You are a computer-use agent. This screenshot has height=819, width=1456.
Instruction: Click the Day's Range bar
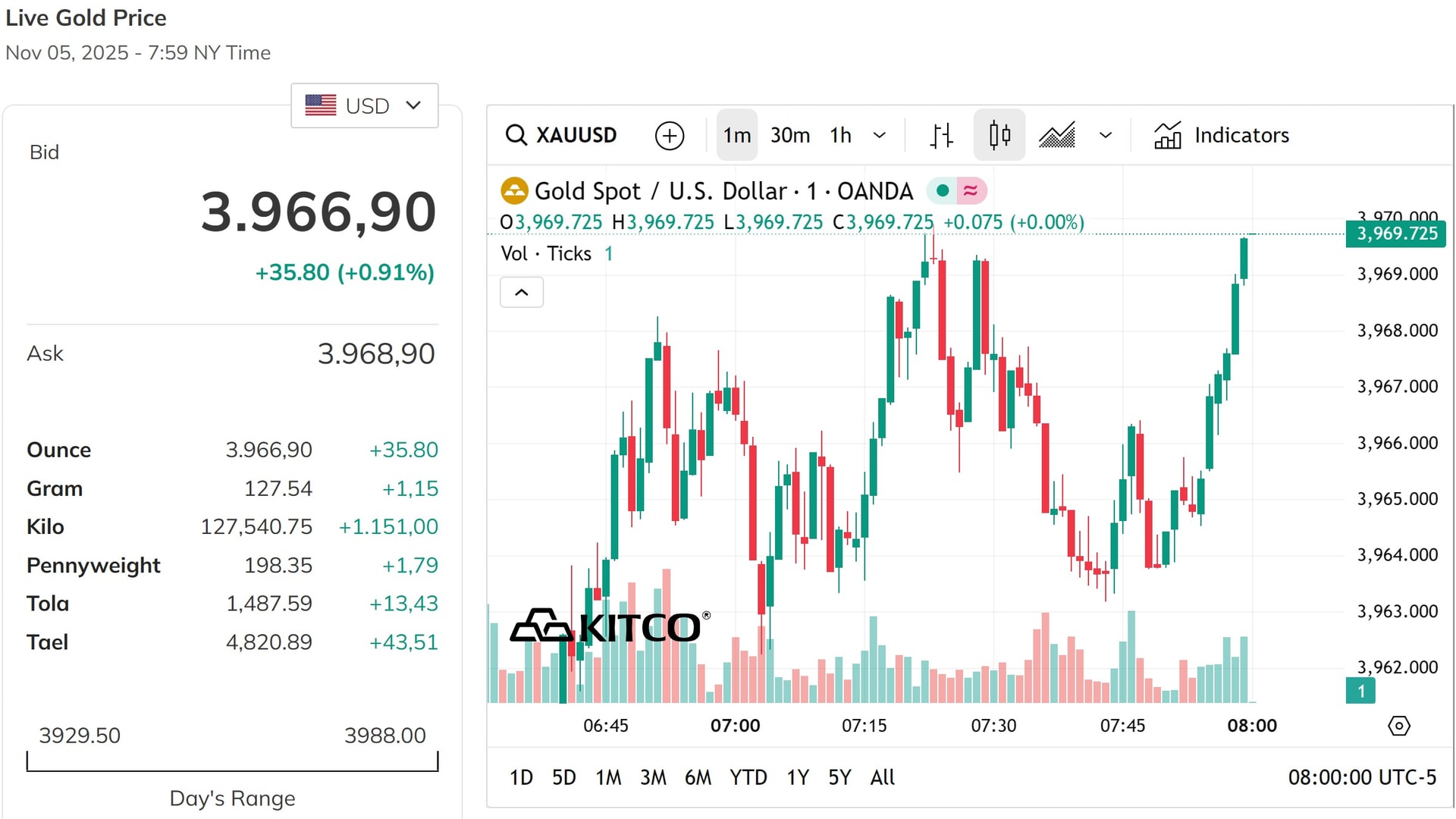[232, 761]
